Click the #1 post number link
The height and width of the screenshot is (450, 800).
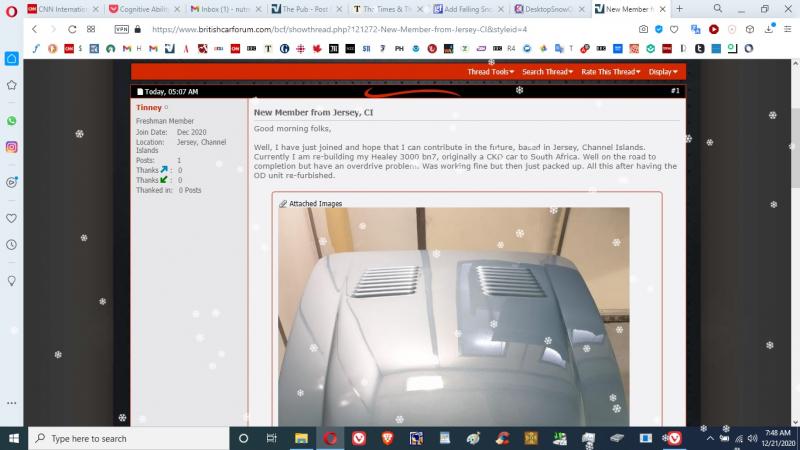pyautogui.click(x=675, y=91)
